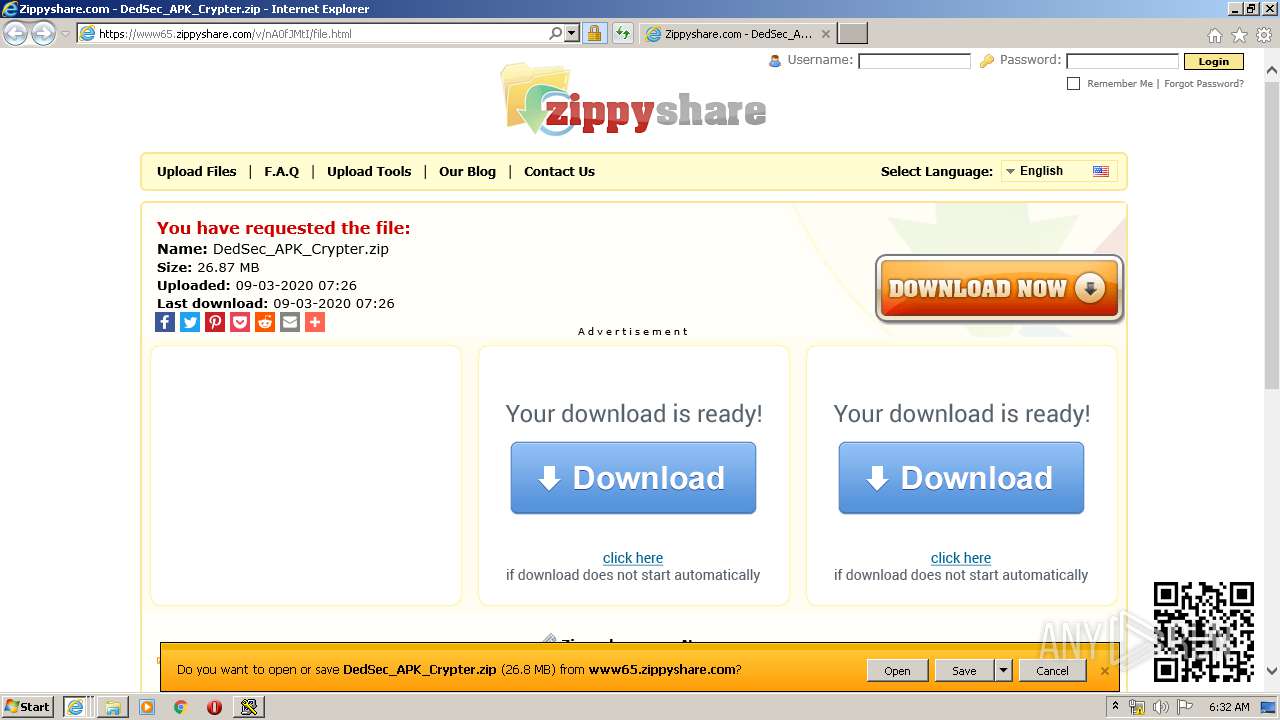Click the volume speaker tray icon
1280x720 pixels.
click(1161, 707)
